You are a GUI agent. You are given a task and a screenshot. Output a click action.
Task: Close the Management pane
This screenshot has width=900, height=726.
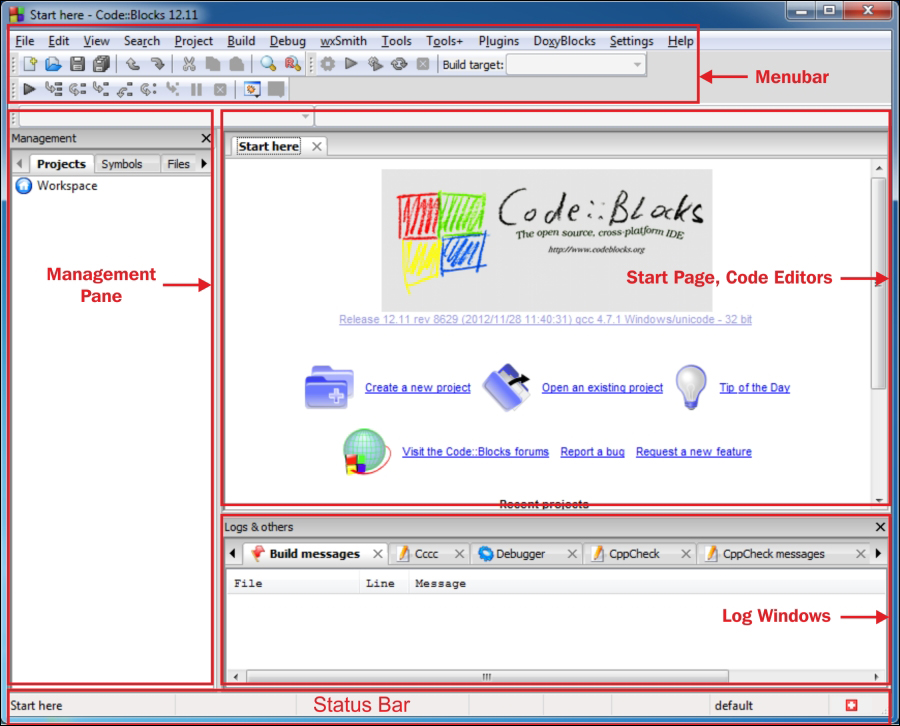(206, 138)
